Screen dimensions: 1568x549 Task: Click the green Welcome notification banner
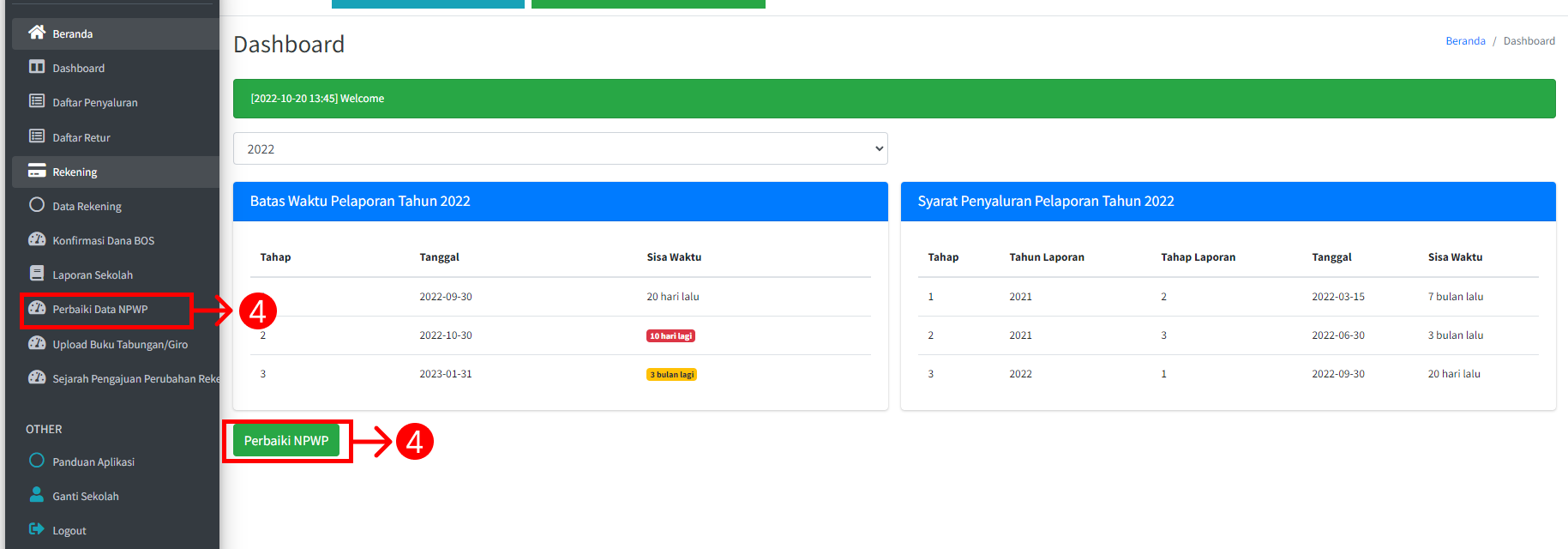tap(894, 99)
